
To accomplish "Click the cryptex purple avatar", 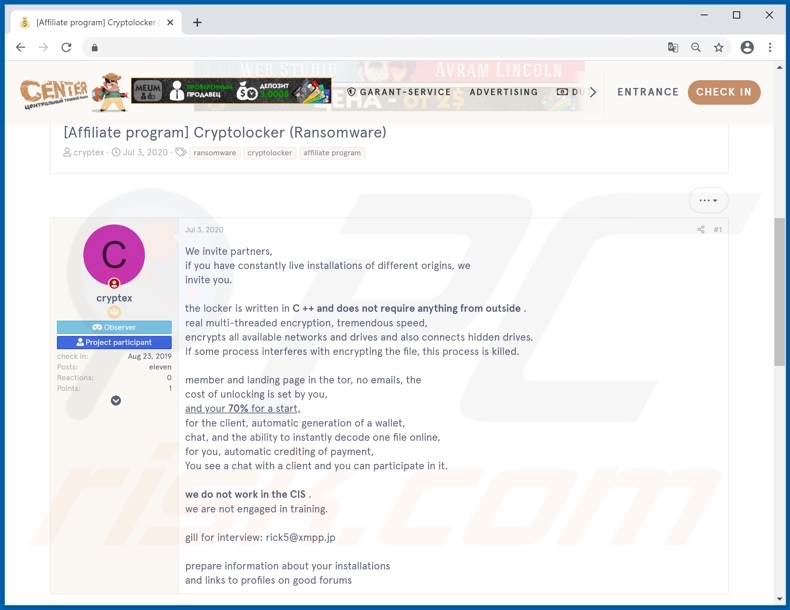I will pos(114,255).
